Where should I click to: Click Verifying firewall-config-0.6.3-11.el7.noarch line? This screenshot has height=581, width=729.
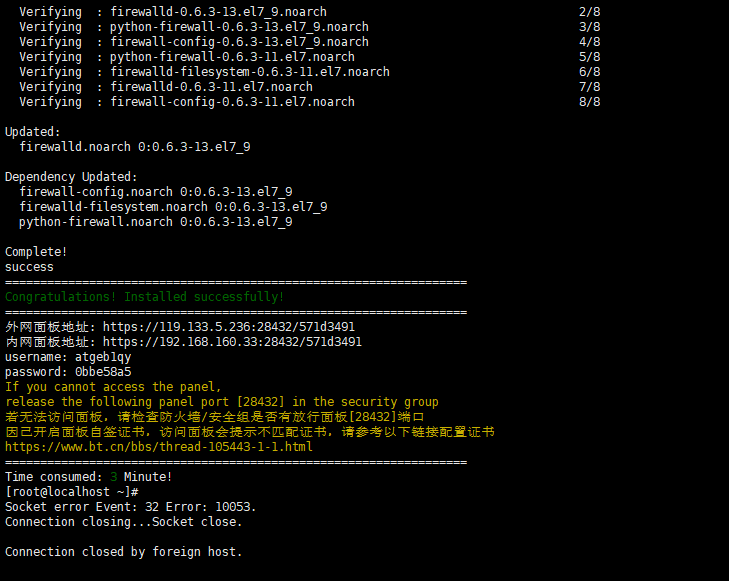pos(187,102)
